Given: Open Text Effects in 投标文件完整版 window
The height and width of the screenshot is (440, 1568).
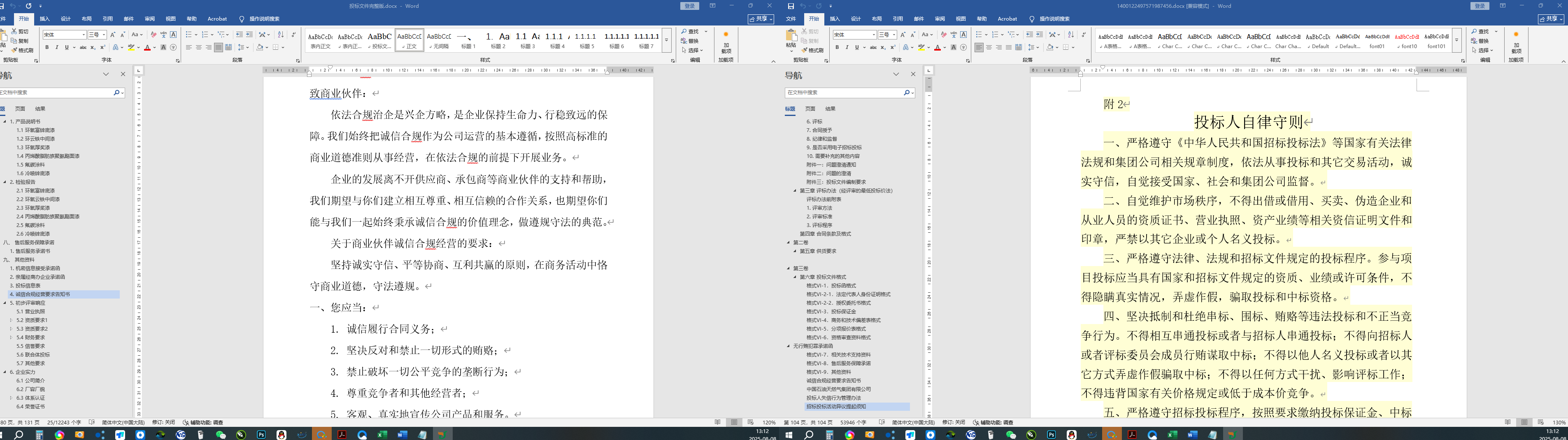Looking at the screenshot, I should pyautogui.click(x=116, y=47).
